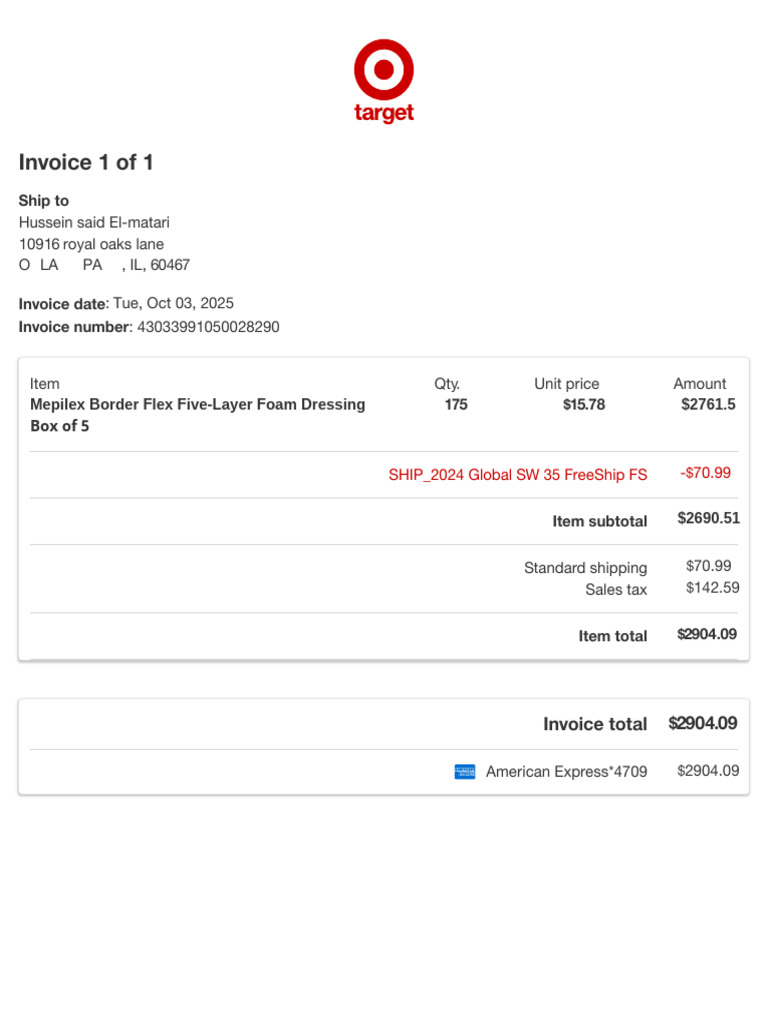Image resolution: width=768 pixels, height=1024 pixels.
Task: Select the invoice date Tue, Oct 03, 2025
Action: [x=173, y=303]
